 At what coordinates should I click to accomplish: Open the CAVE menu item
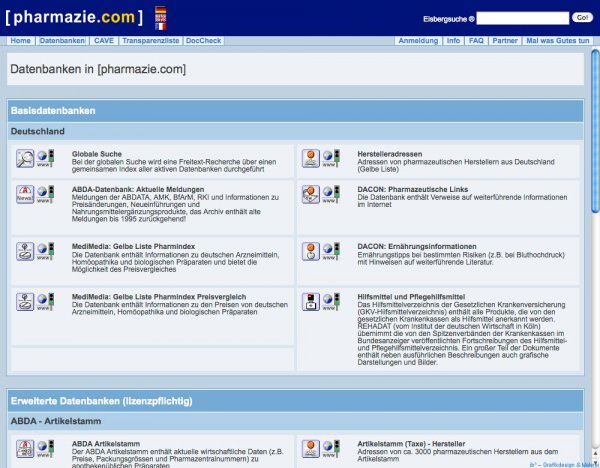pos(104,41)
